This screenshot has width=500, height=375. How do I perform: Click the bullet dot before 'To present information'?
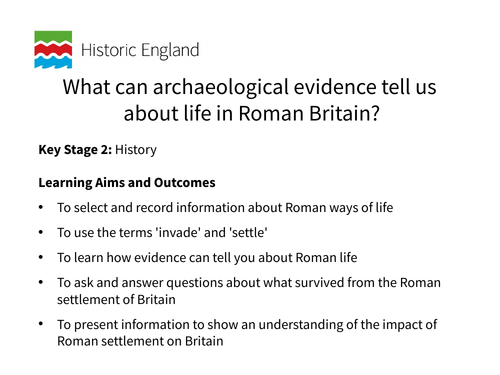pyautogui.click(x=41, y=324)
